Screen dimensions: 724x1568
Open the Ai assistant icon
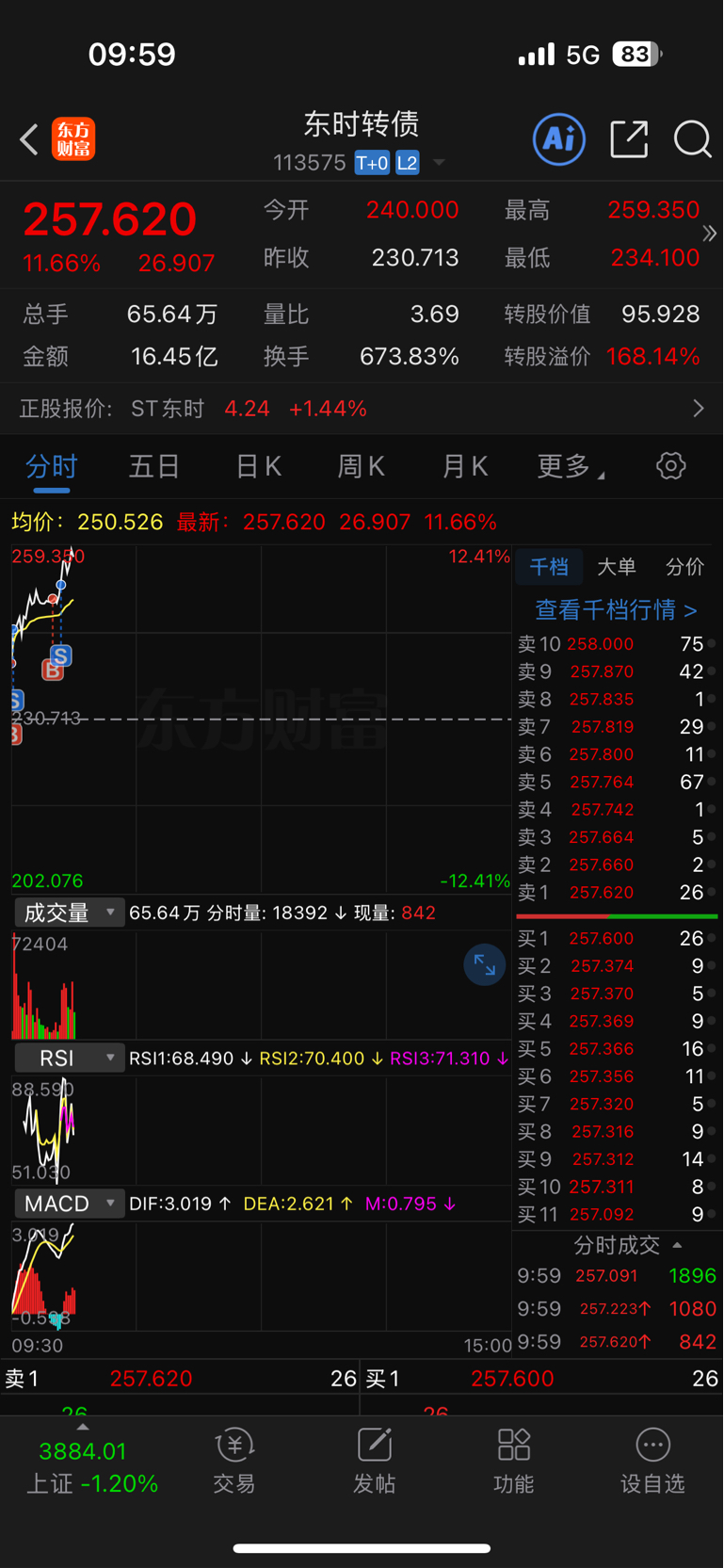tap(559, 139)
